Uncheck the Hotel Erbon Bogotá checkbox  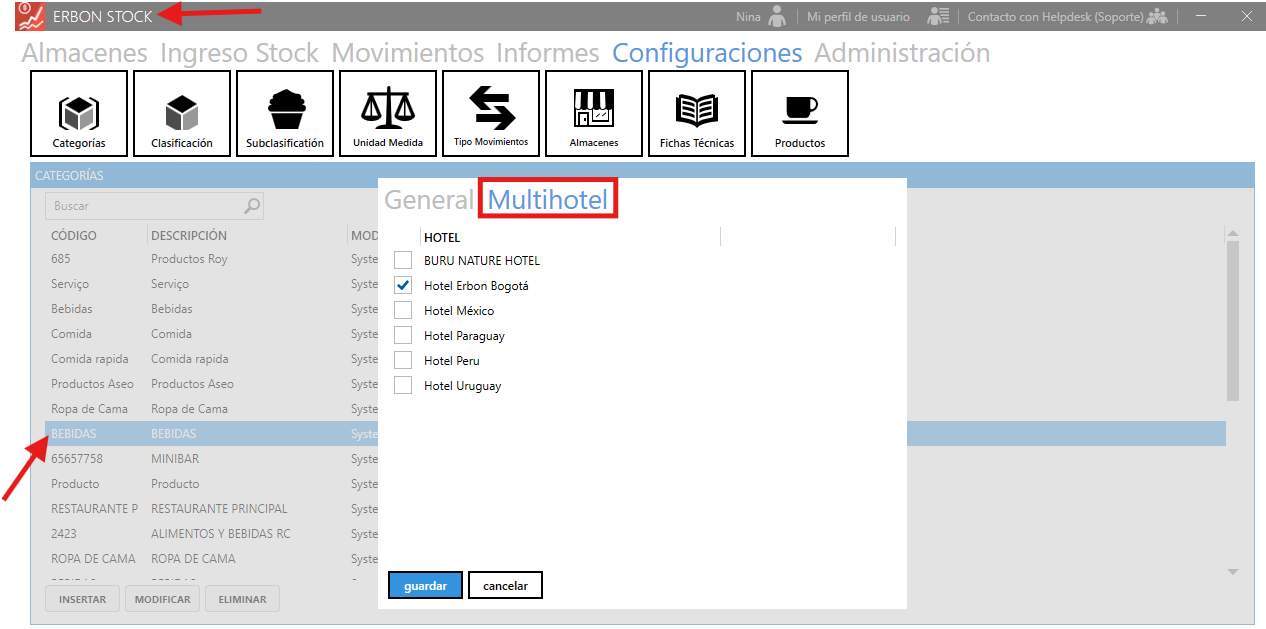click(x=403, y=285)
